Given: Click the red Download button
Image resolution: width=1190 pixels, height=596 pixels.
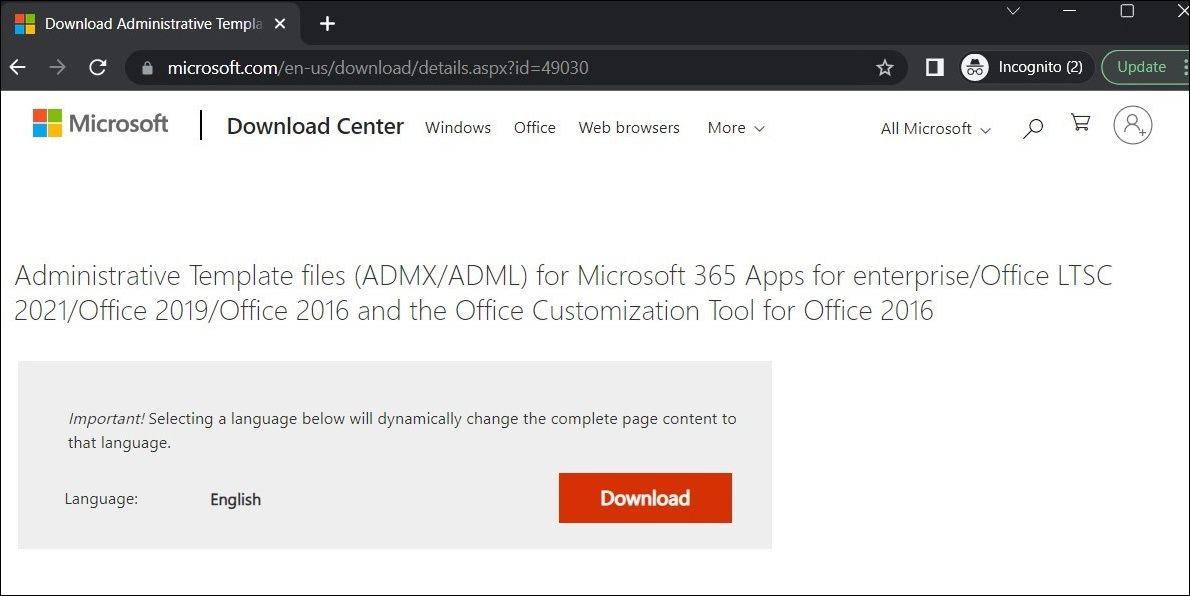Looking at the screenshot, I should click(x=645, y=498).
